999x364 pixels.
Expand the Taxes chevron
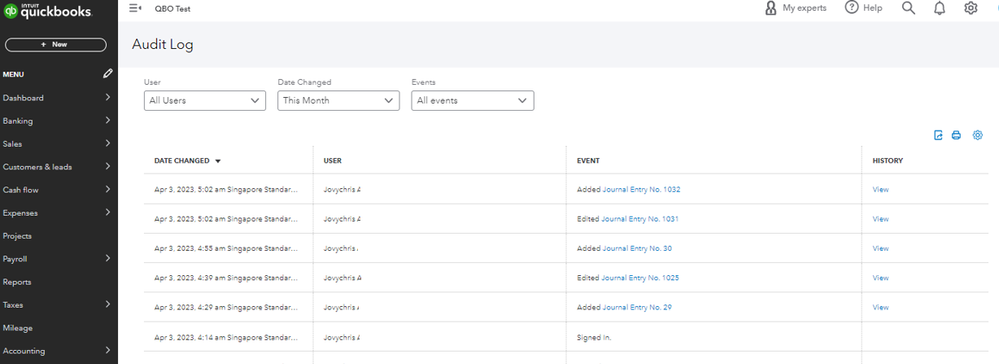tap(108, 305)
